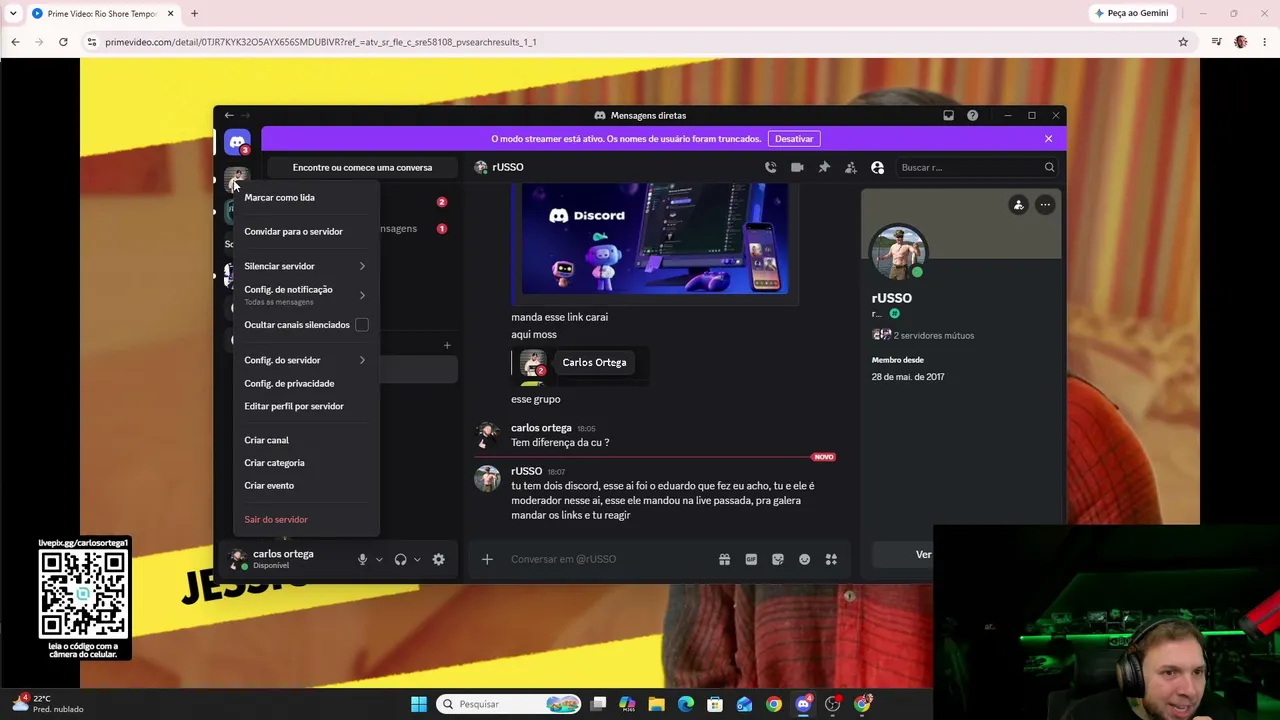Screen dimensions: 1280x720
Task: Go back with Discord's back arrow
Action: coord(229,115)
